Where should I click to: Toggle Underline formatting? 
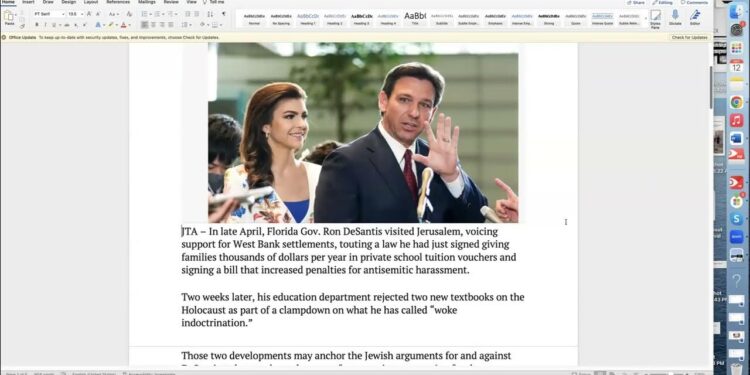pos(54,25)
